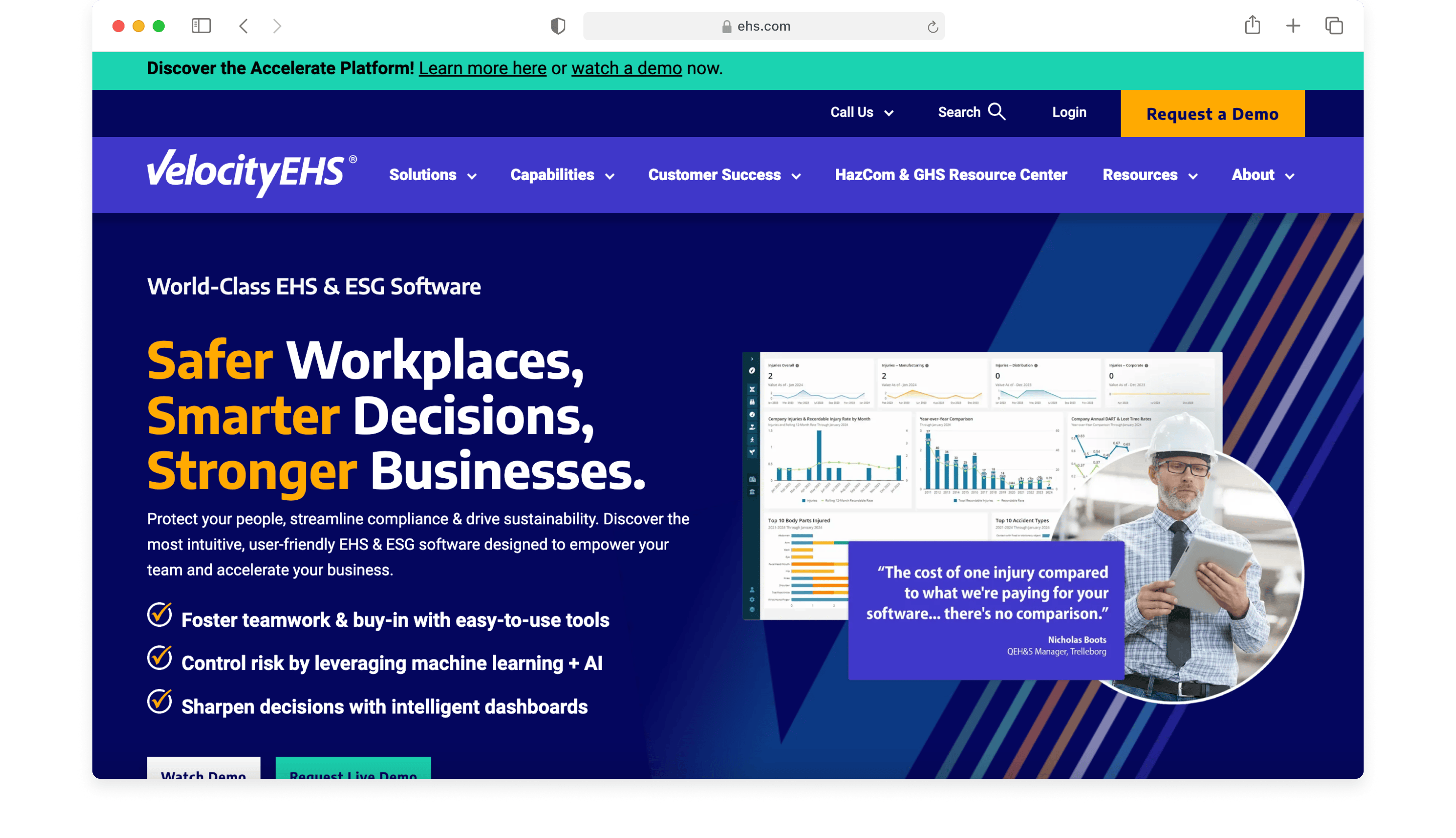Viewport: 1456px width, 838px height.
Task: Open HazCom & GHS Resource Center
Action: (950, 175)
